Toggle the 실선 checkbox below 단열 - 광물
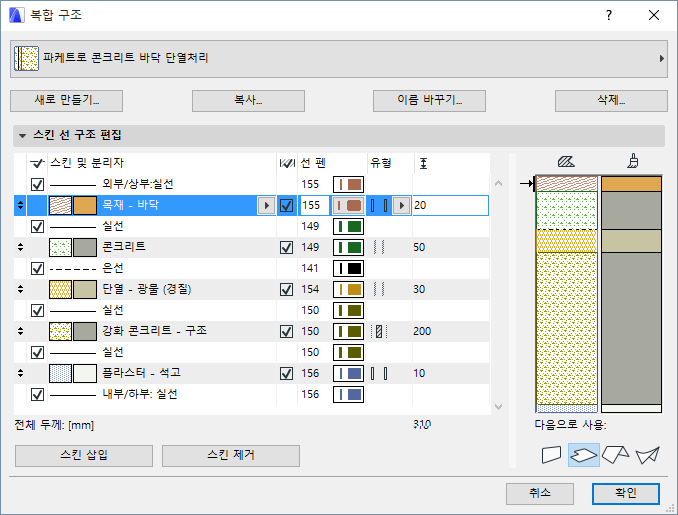This screenshot has width=678, height=515. click(x=37, y=310)
